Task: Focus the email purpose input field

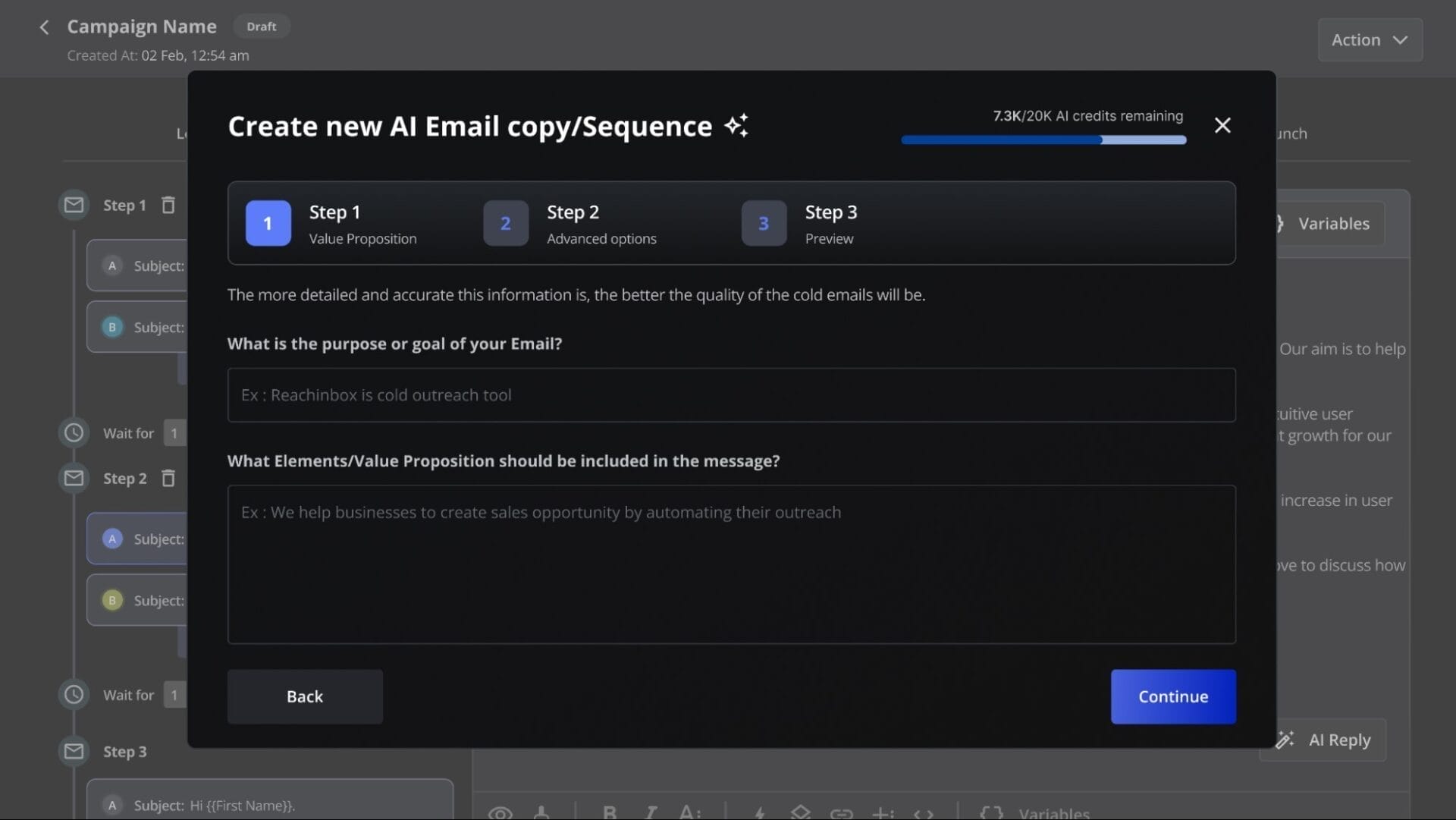Action: [731, 395]
